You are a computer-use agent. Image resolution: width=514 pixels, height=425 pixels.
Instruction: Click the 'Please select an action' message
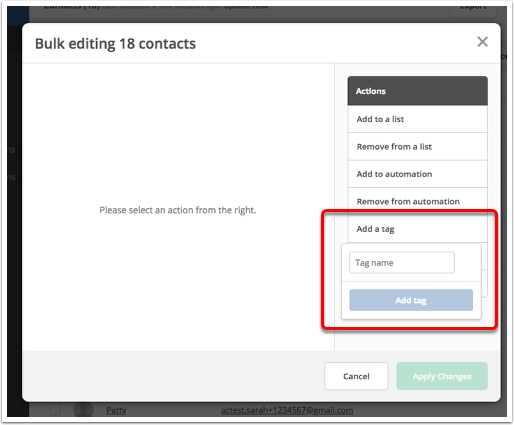point(178,210)
